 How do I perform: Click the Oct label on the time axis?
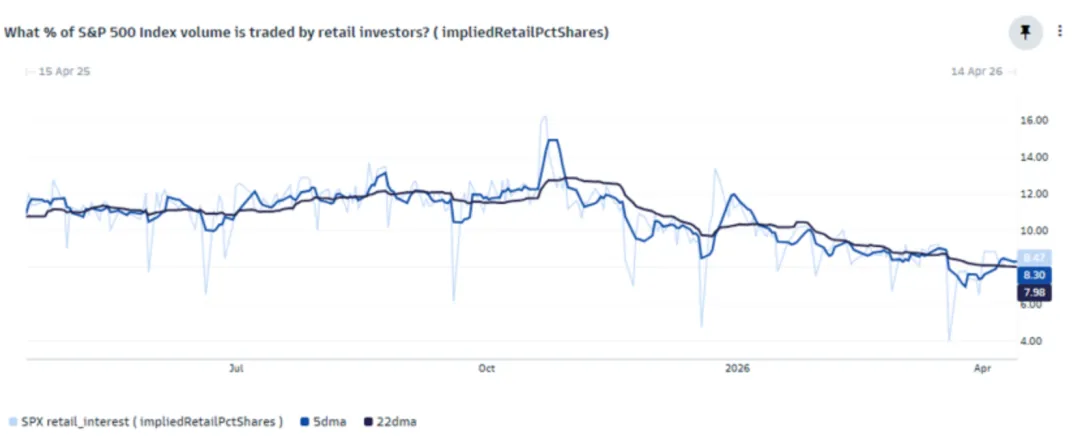pyautogui.click(x=487, y=369)
